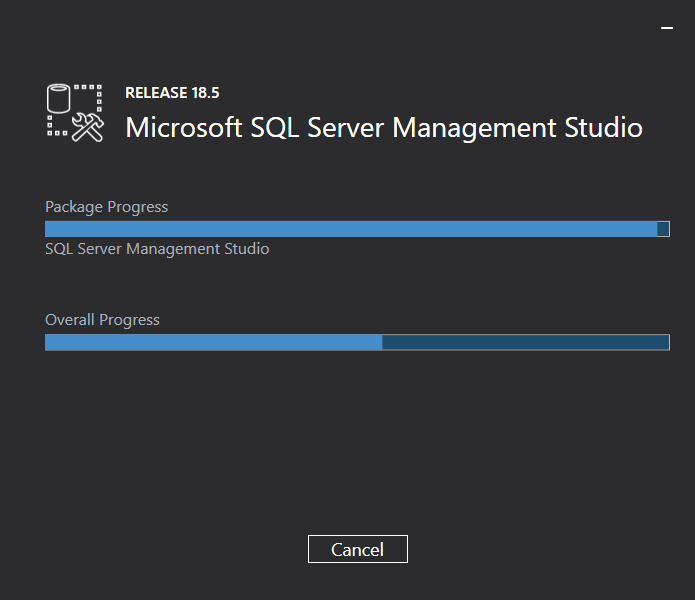The image size is (695, 600).
Task: Click the Microsoft SQL Server Management Studio title
Action: tap(384, 128)
